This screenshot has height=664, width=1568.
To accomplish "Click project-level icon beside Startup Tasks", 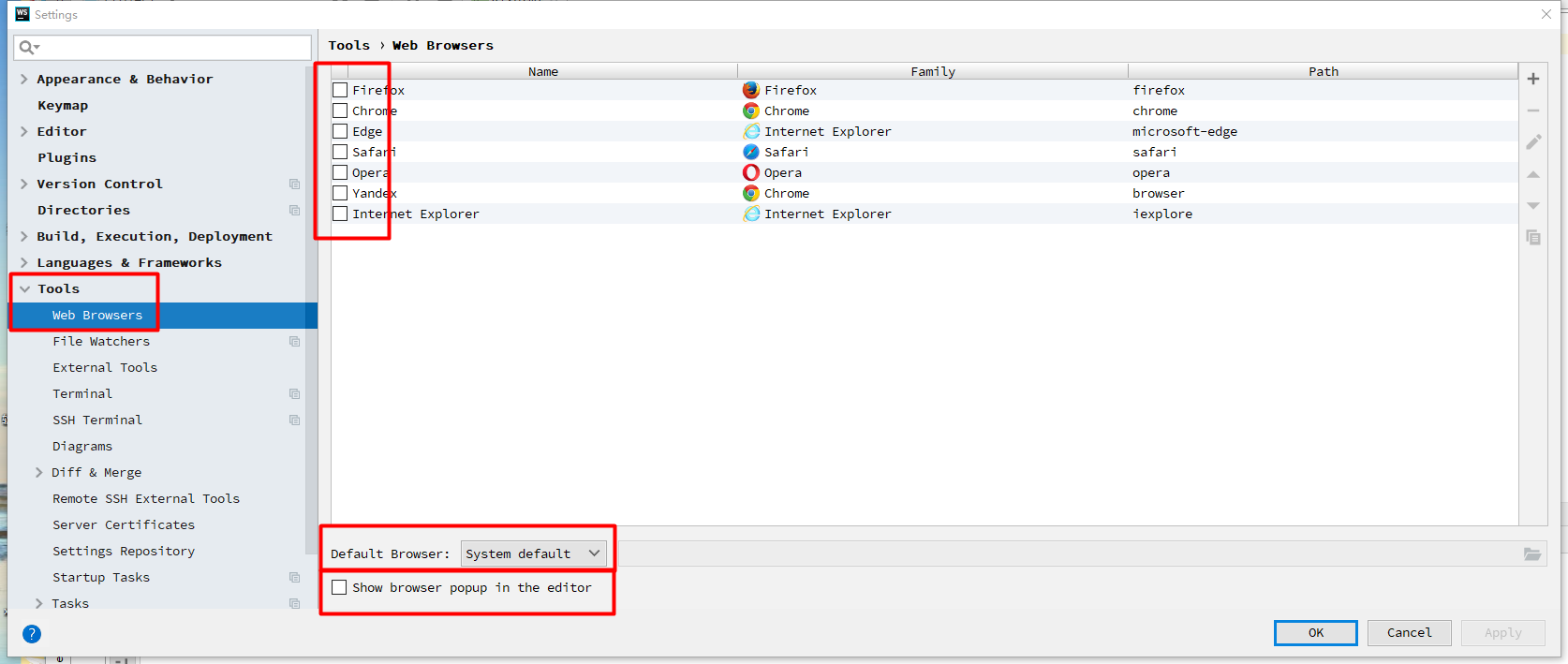I will point(295,578).
